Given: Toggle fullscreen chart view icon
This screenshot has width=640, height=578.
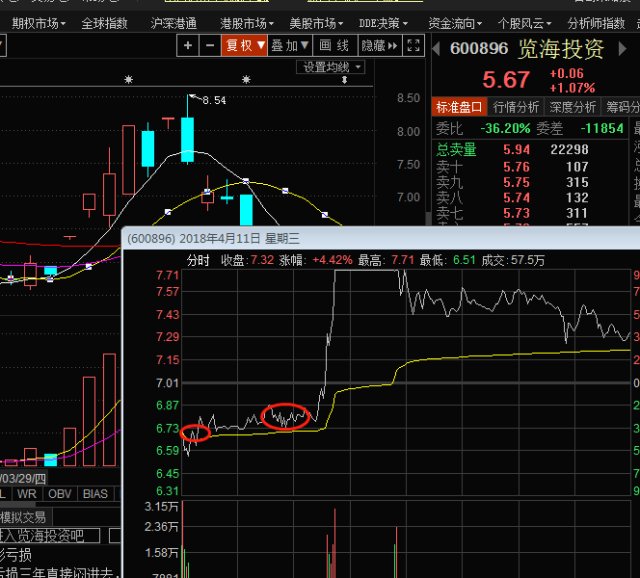Looking at the screenshot, I should coord(413,45).
